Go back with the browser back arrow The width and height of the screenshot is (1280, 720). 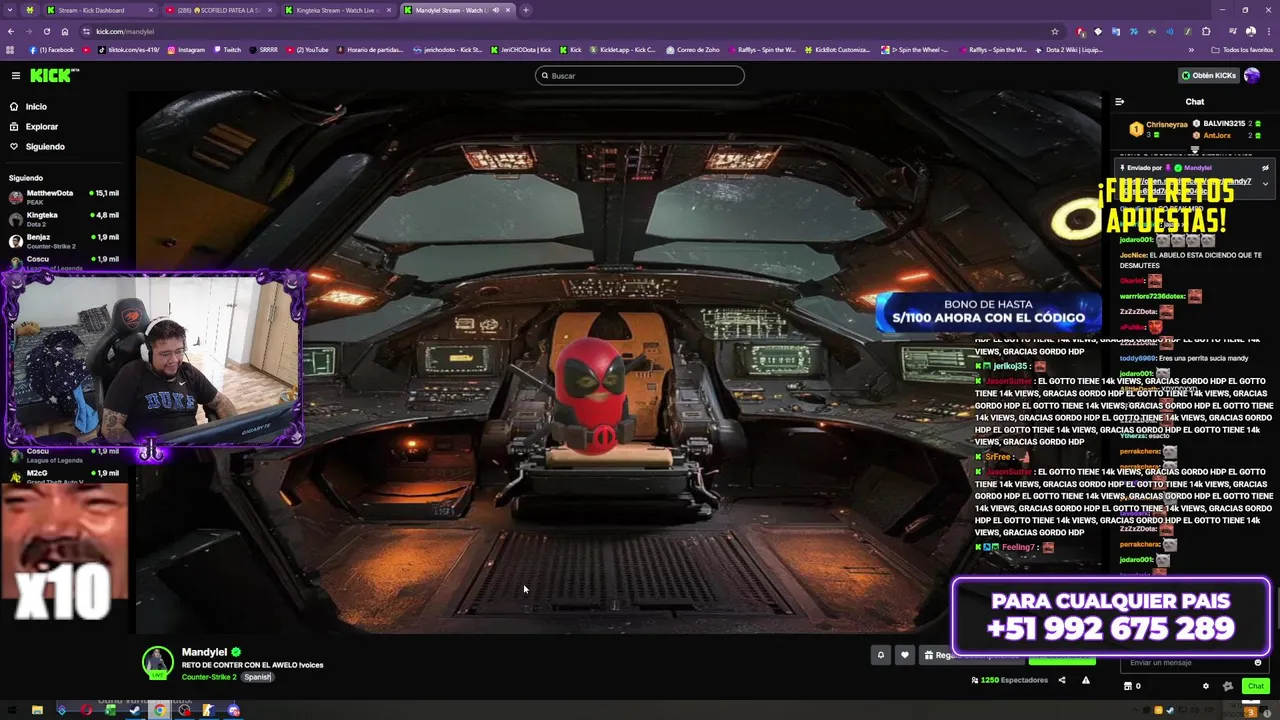coord(12,31)
